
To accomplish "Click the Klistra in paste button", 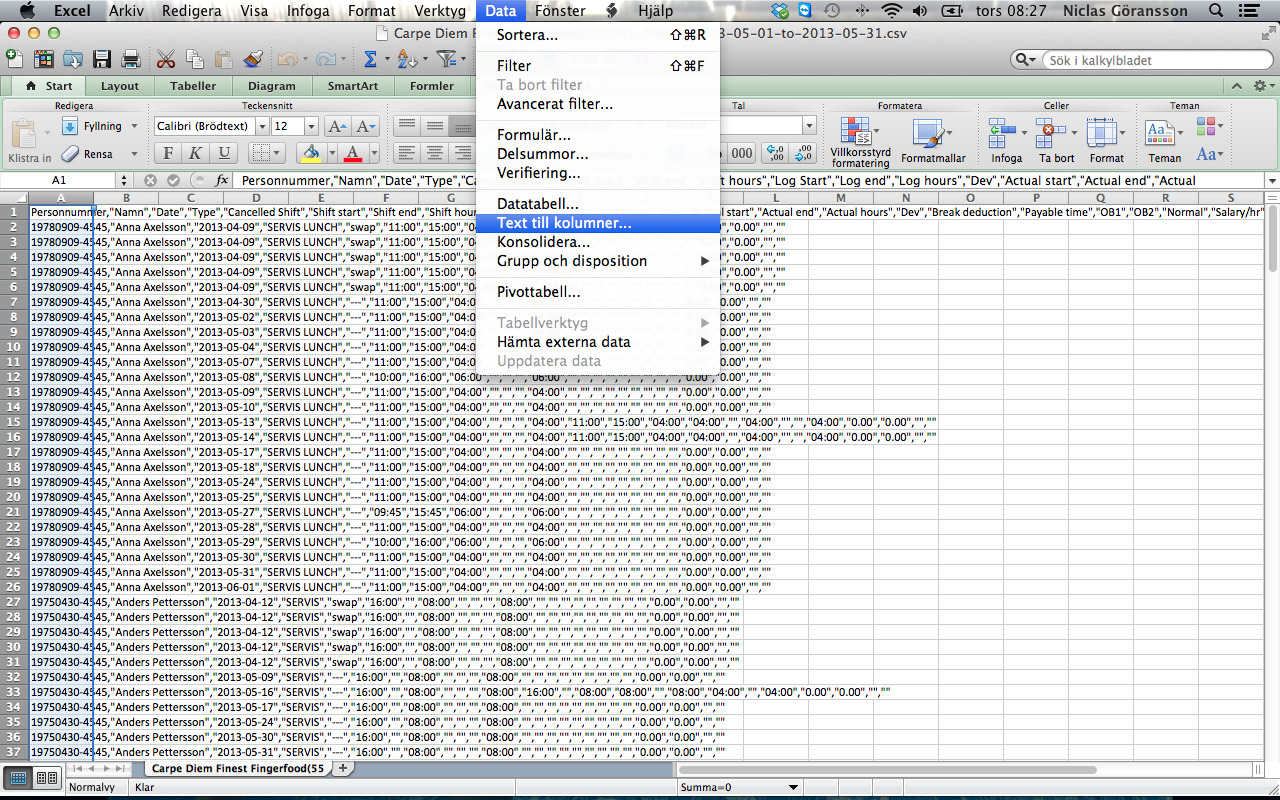I will (28, 141).
